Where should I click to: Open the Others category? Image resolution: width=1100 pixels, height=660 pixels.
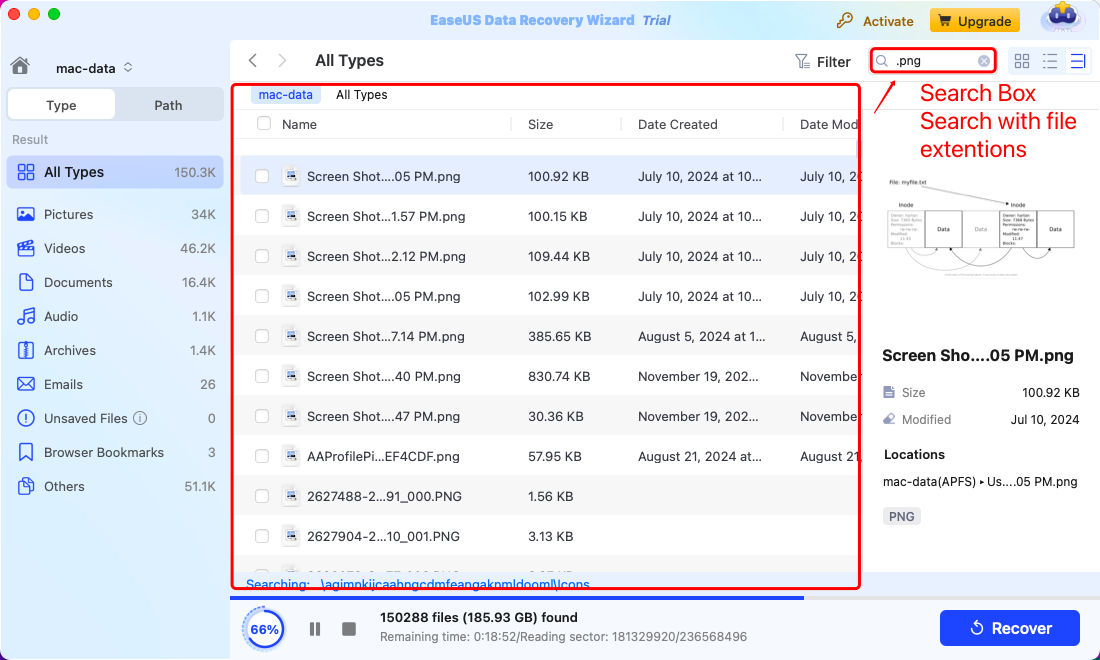pyautogui.click(x=115, y=487)
